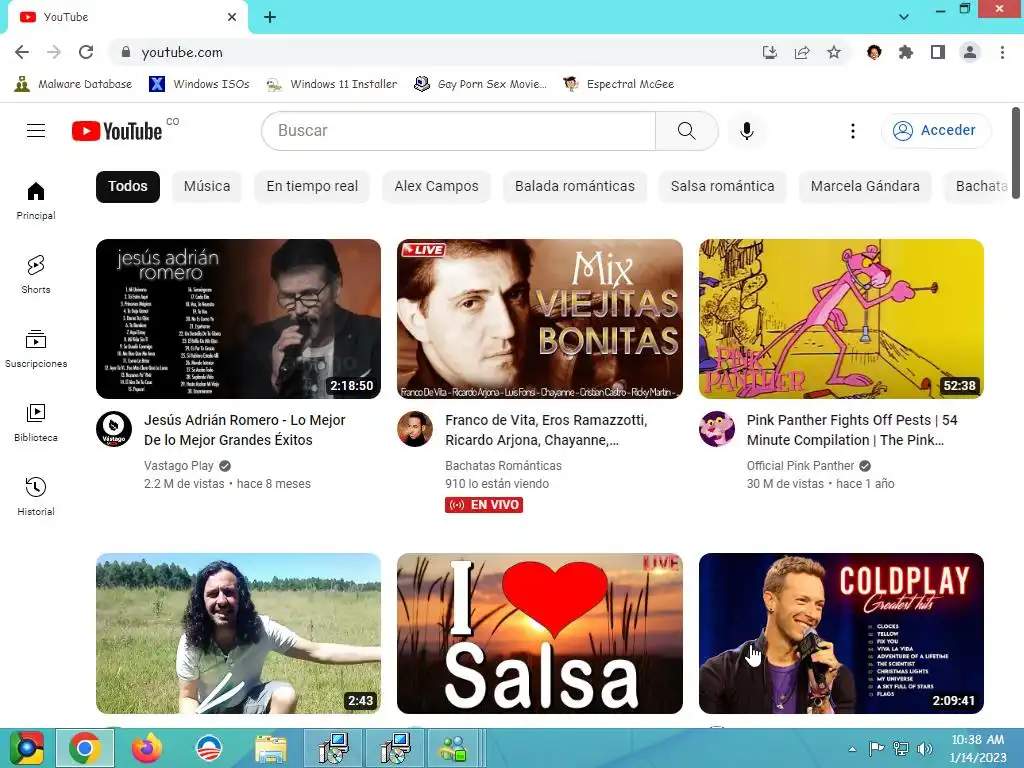This screenshot has height=768, width=1024.
Task: Show hidden system tray icons arrow
Action: click(x=852, y=749)
